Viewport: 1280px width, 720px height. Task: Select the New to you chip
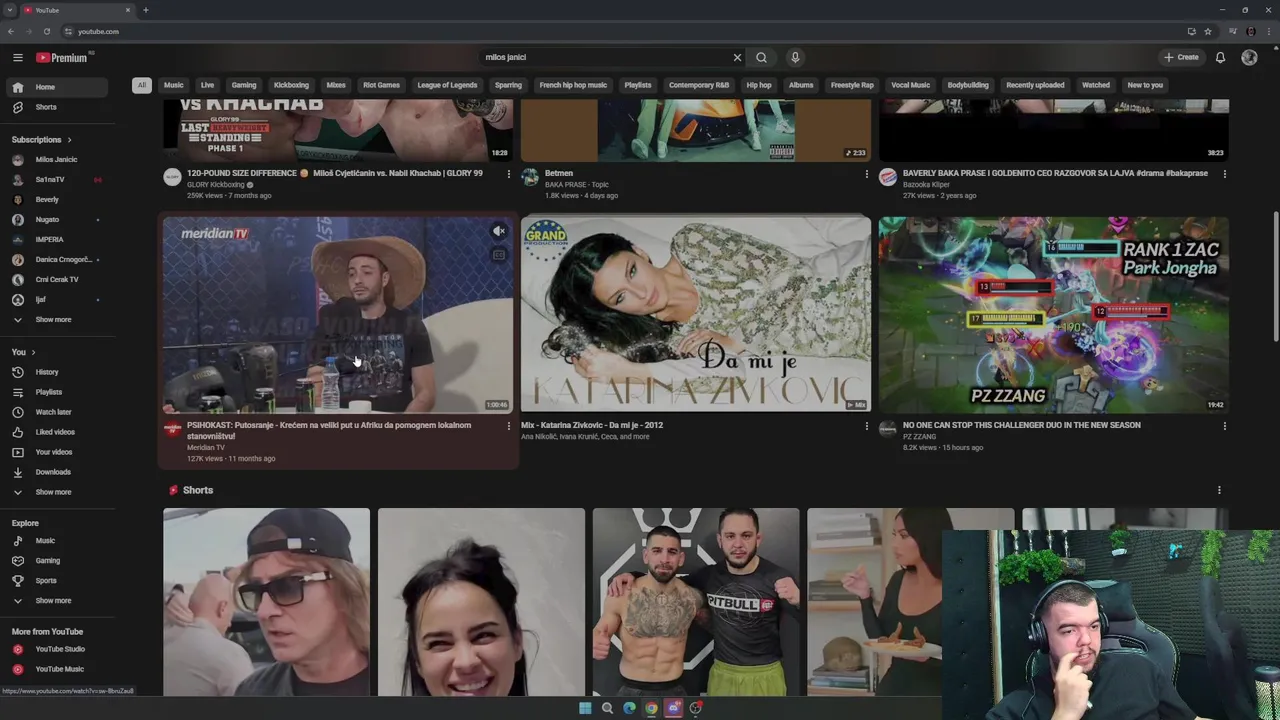point(1145,85)
